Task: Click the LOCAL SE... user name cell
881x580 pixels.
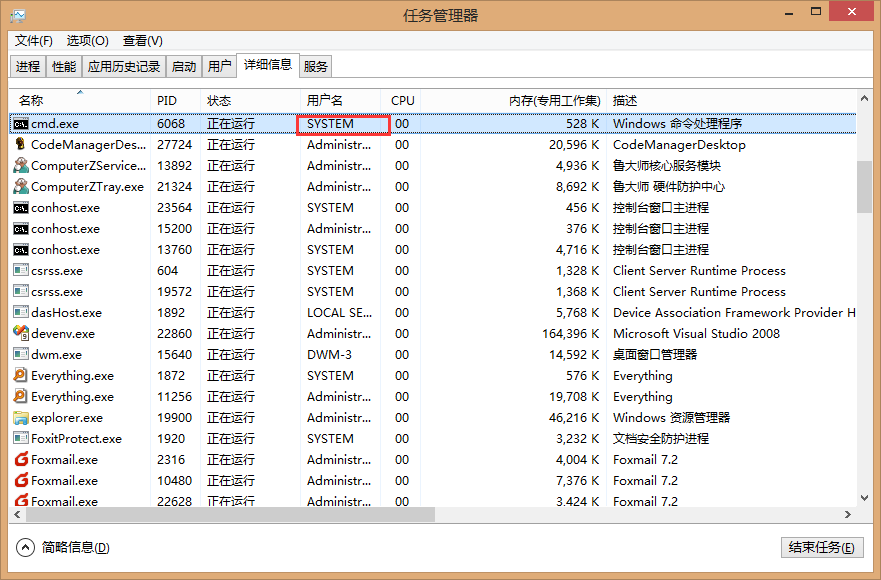Action: click(339, 312)
